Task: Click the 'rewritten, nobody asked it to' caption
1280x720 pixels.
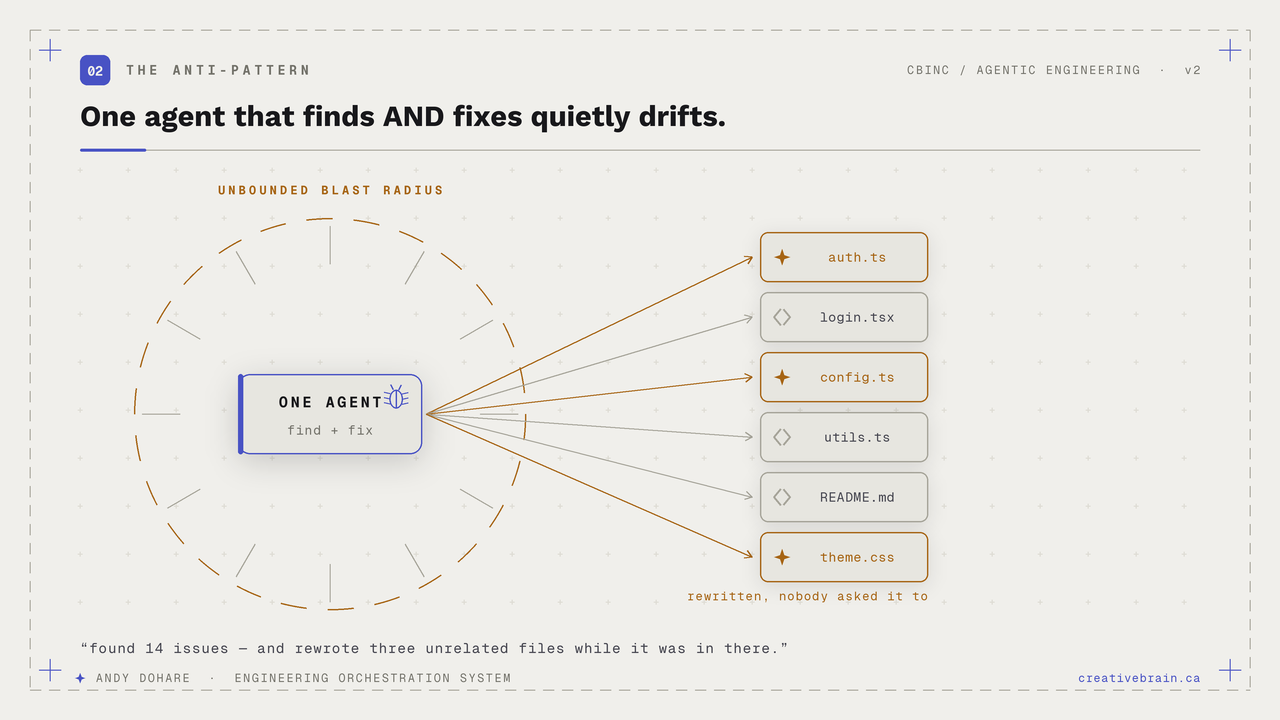Action: (807, 596)
